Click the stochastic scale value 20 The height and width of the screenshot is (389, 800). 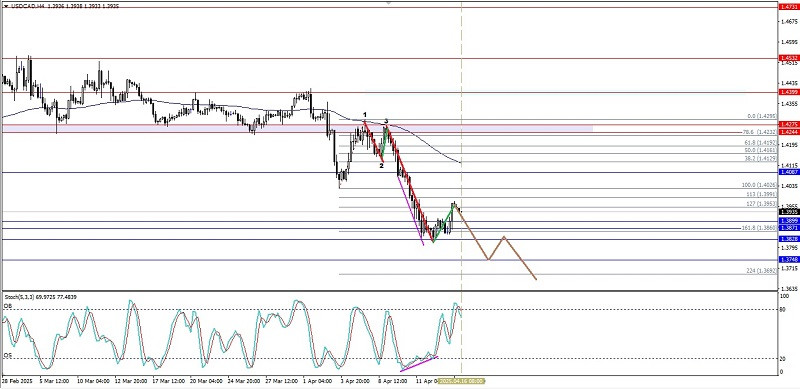click(x=783, y=358)
